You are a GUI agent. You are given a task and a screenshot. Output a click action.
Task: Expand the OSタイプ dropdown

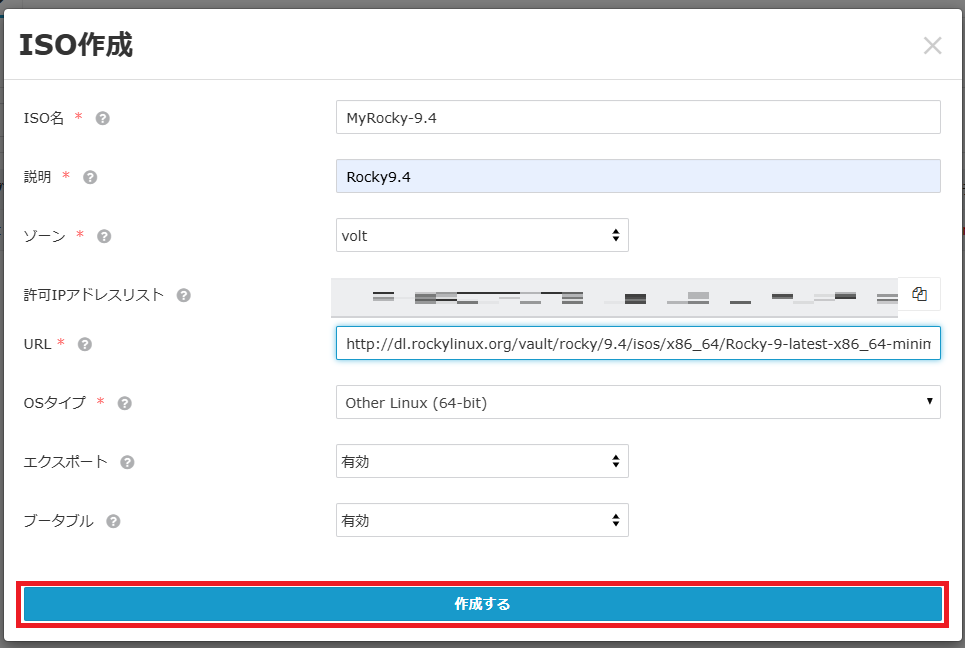tap(637, 403)
